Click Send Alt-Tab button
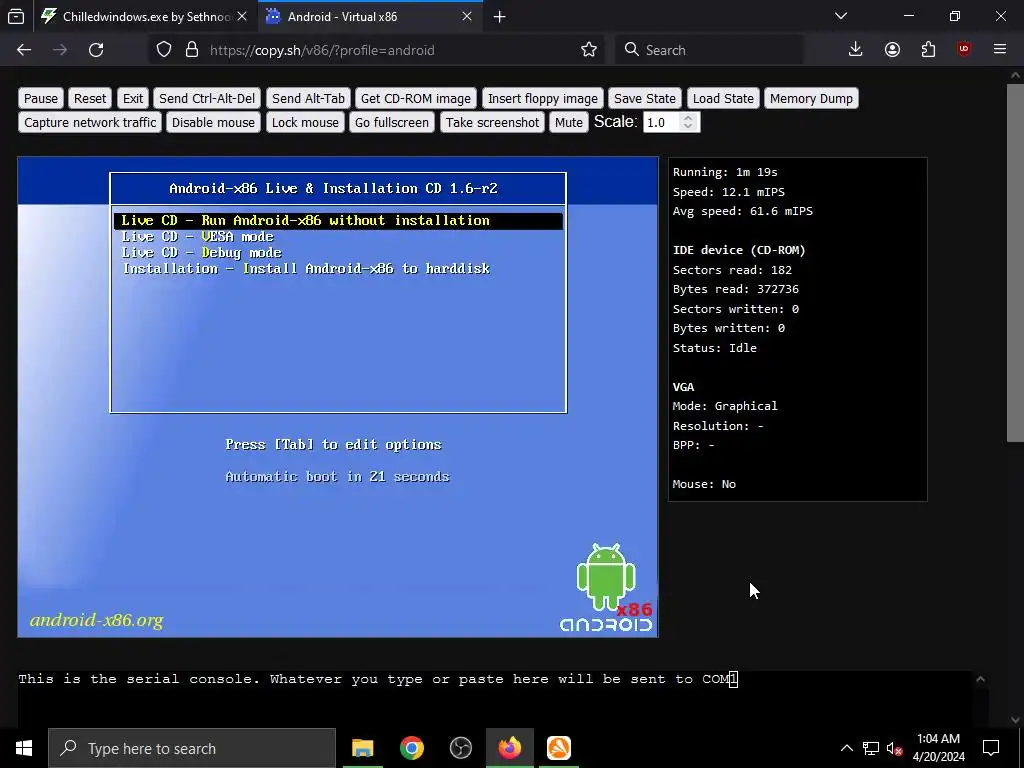Image resolution: width=1024 pixels, height=768 pixels. (308, 99)
